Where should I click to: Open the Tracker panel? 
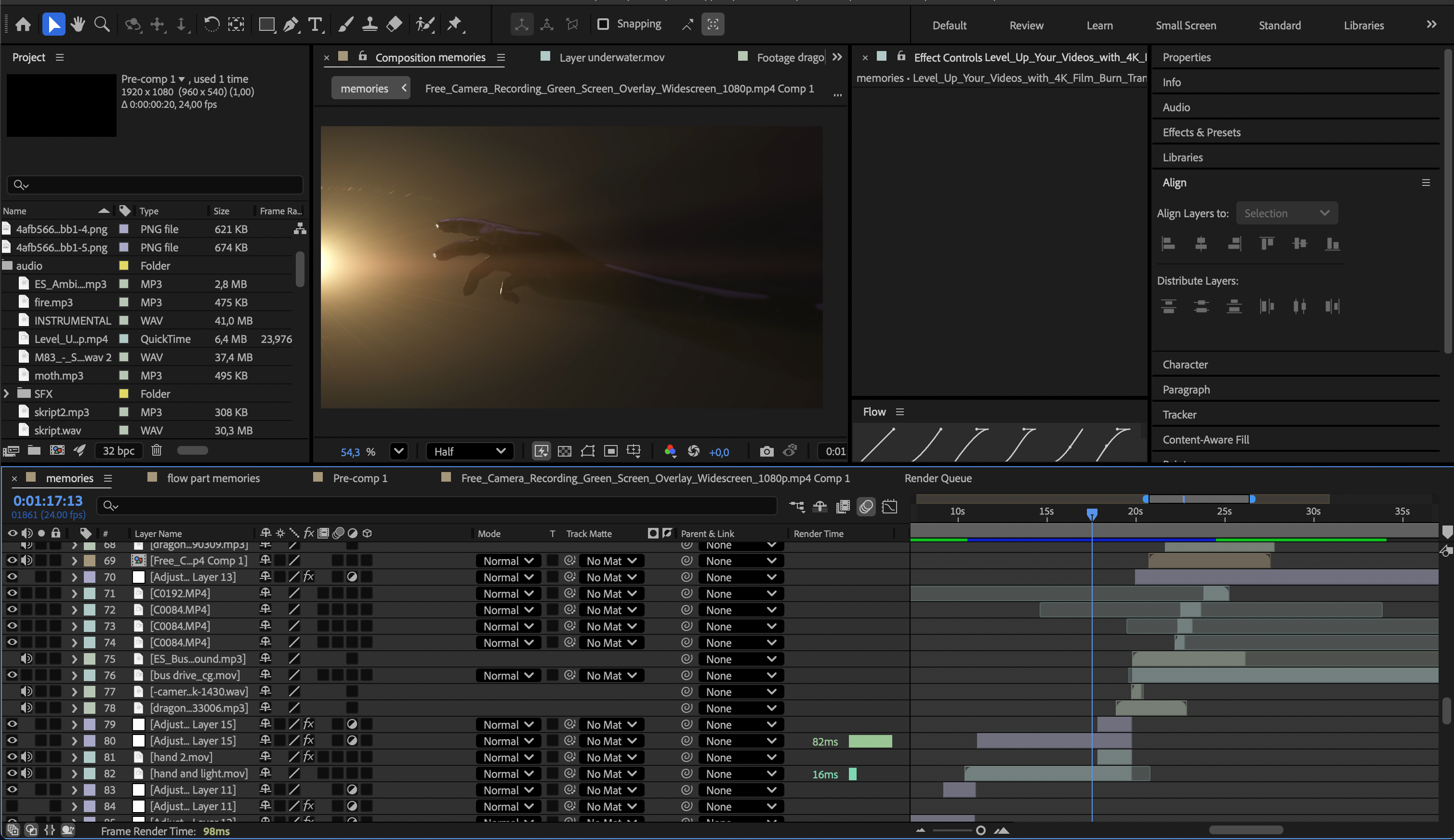[x=1179, y=415]
